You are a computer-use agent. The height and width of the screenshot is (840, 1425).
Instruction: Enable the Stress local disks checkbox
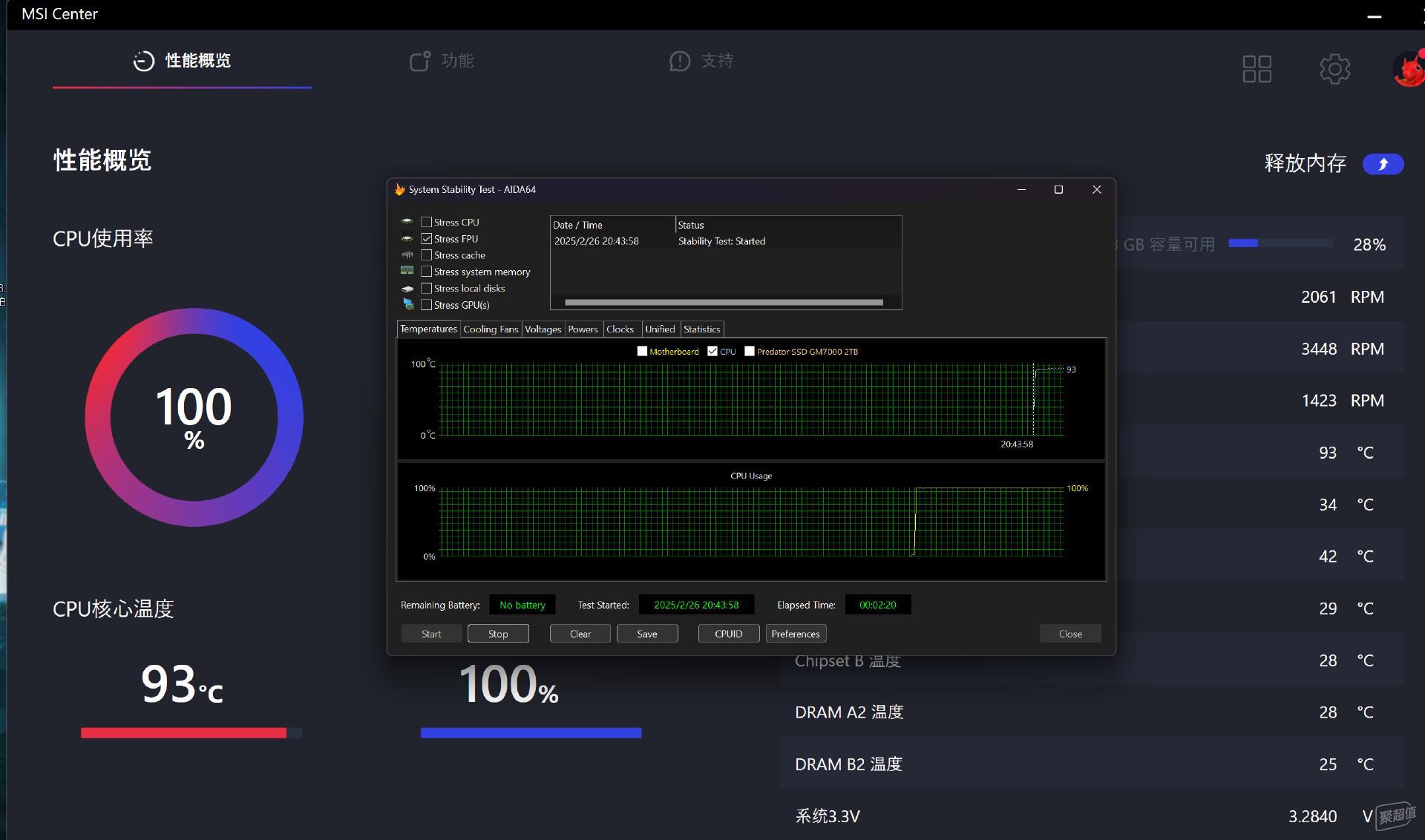(426, 288)
